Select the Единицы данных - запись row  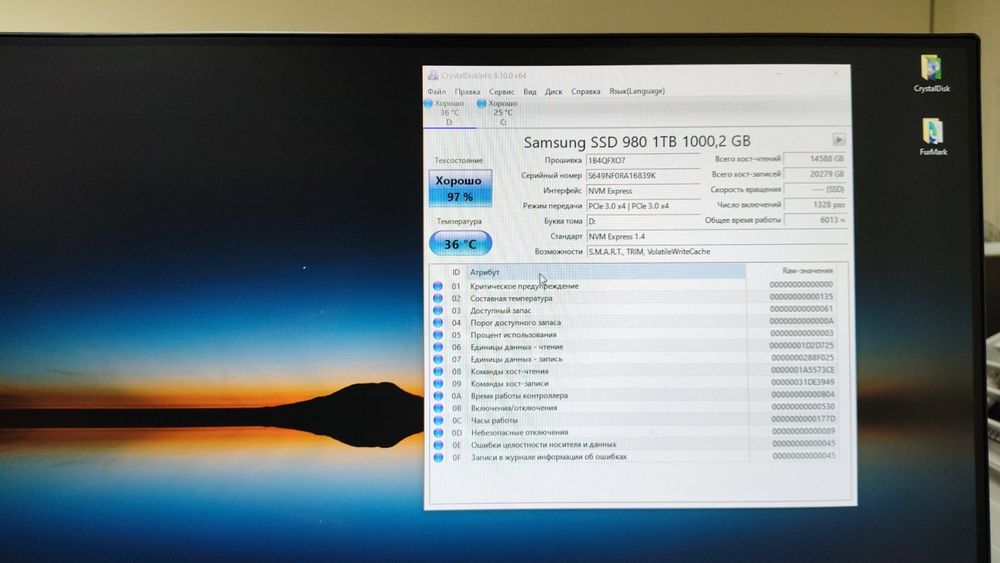pyautogui.click(x=635, y=359)
